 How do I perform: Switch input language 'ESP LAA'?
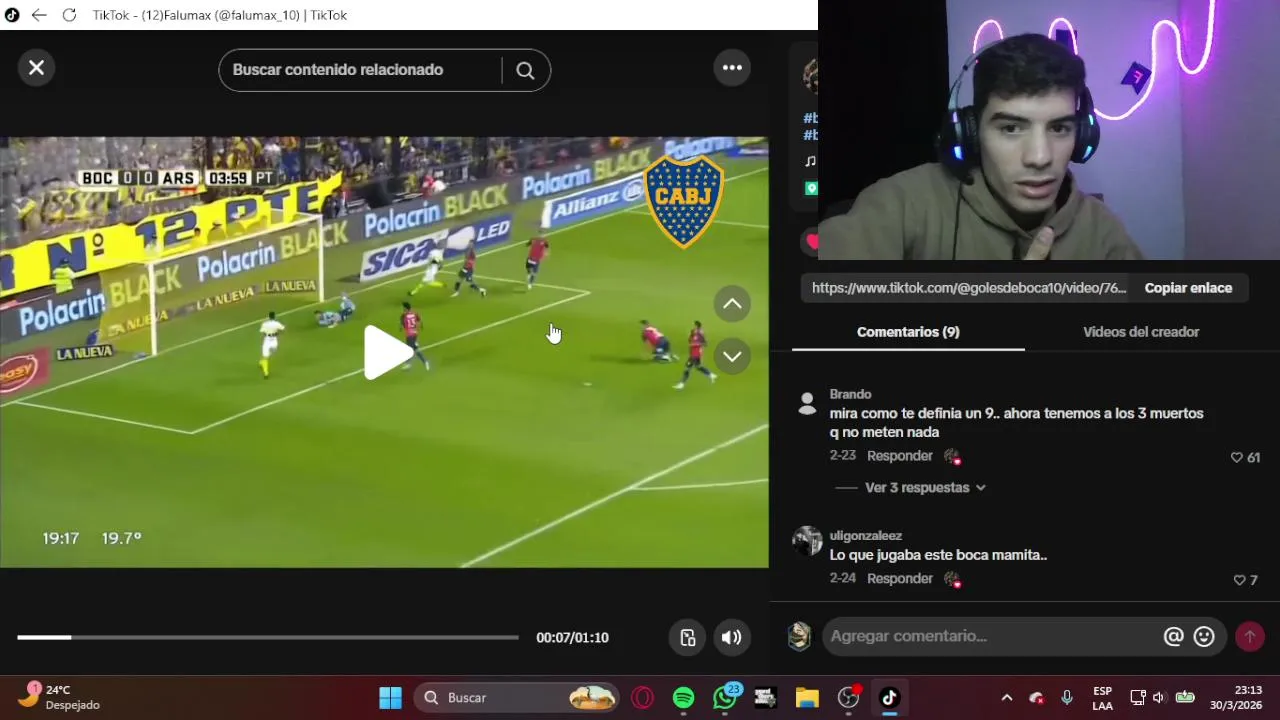coord(1102,698)
